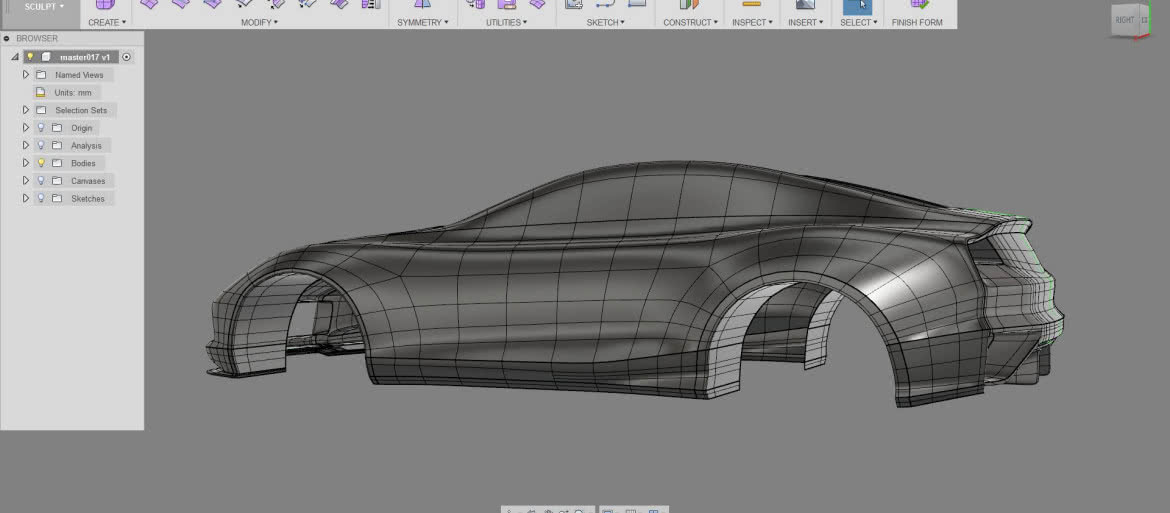Click the RIGHT face of the ViewCube

pyautogui.click(x=1124, y=20)
